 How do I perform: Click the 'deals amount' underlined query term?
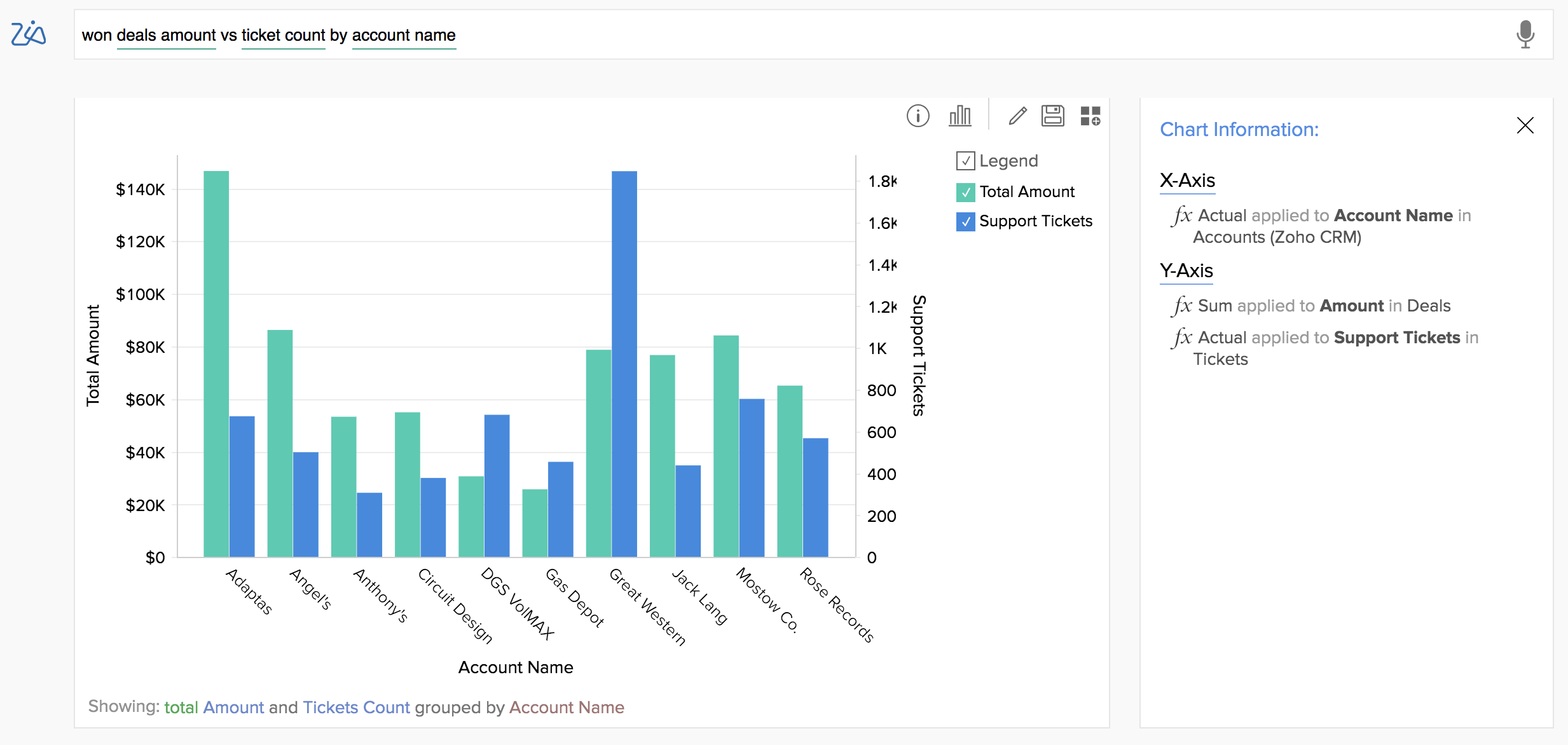[166, 36]
